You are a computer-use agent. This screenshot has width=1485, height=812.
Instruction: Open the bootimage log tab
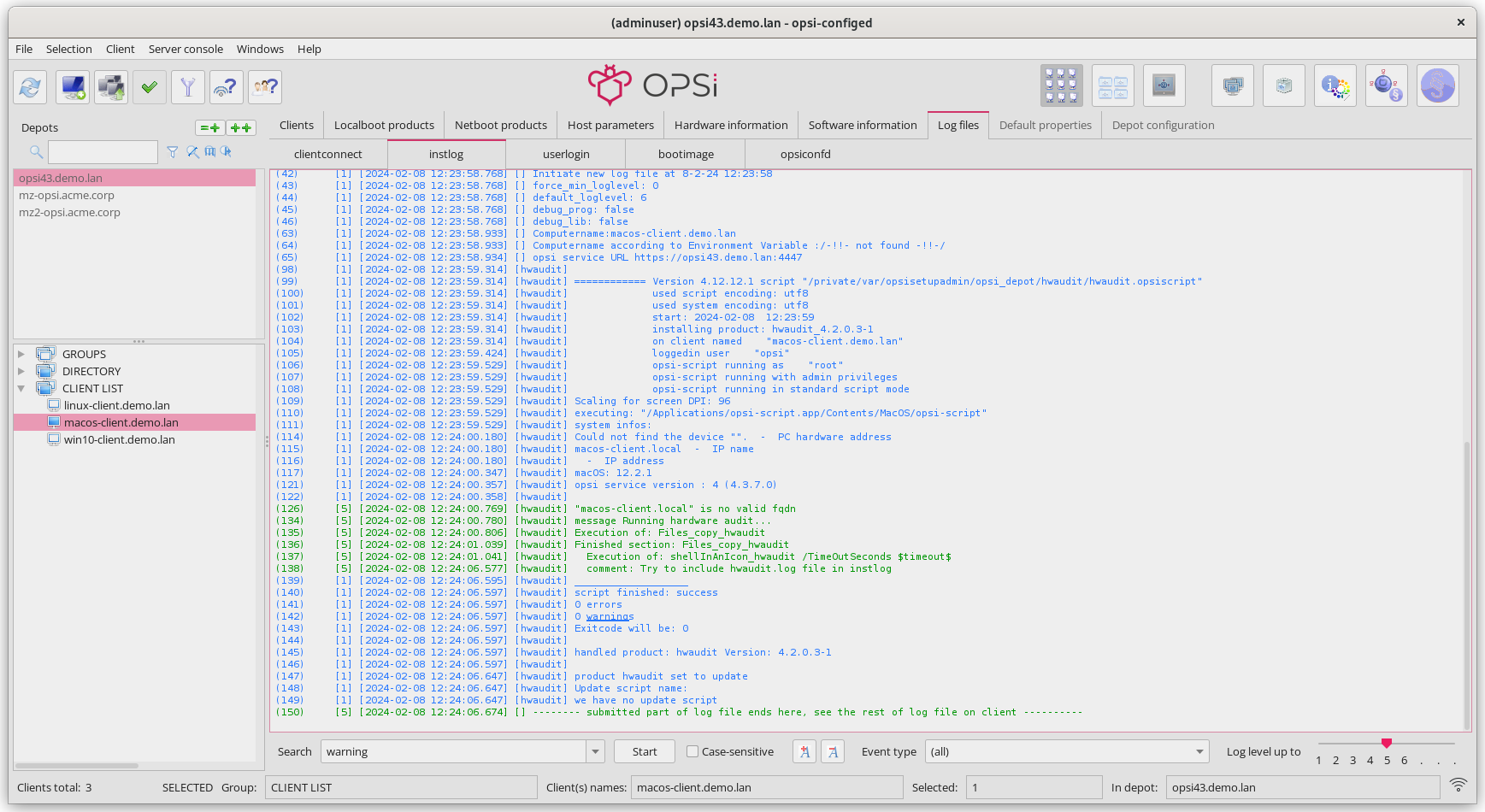(x=686, y=154)
